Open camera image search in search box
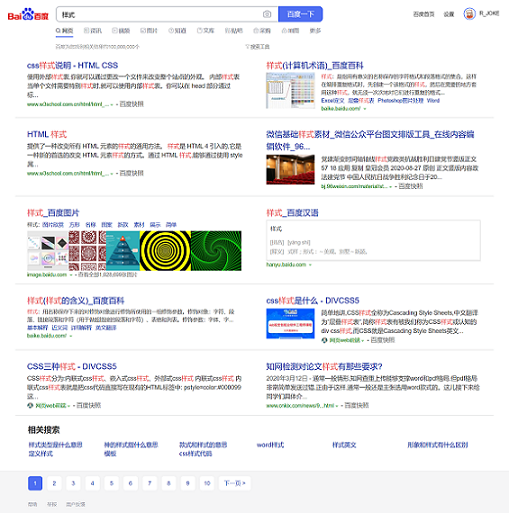 pyautogui.click(x=267, y=14)
